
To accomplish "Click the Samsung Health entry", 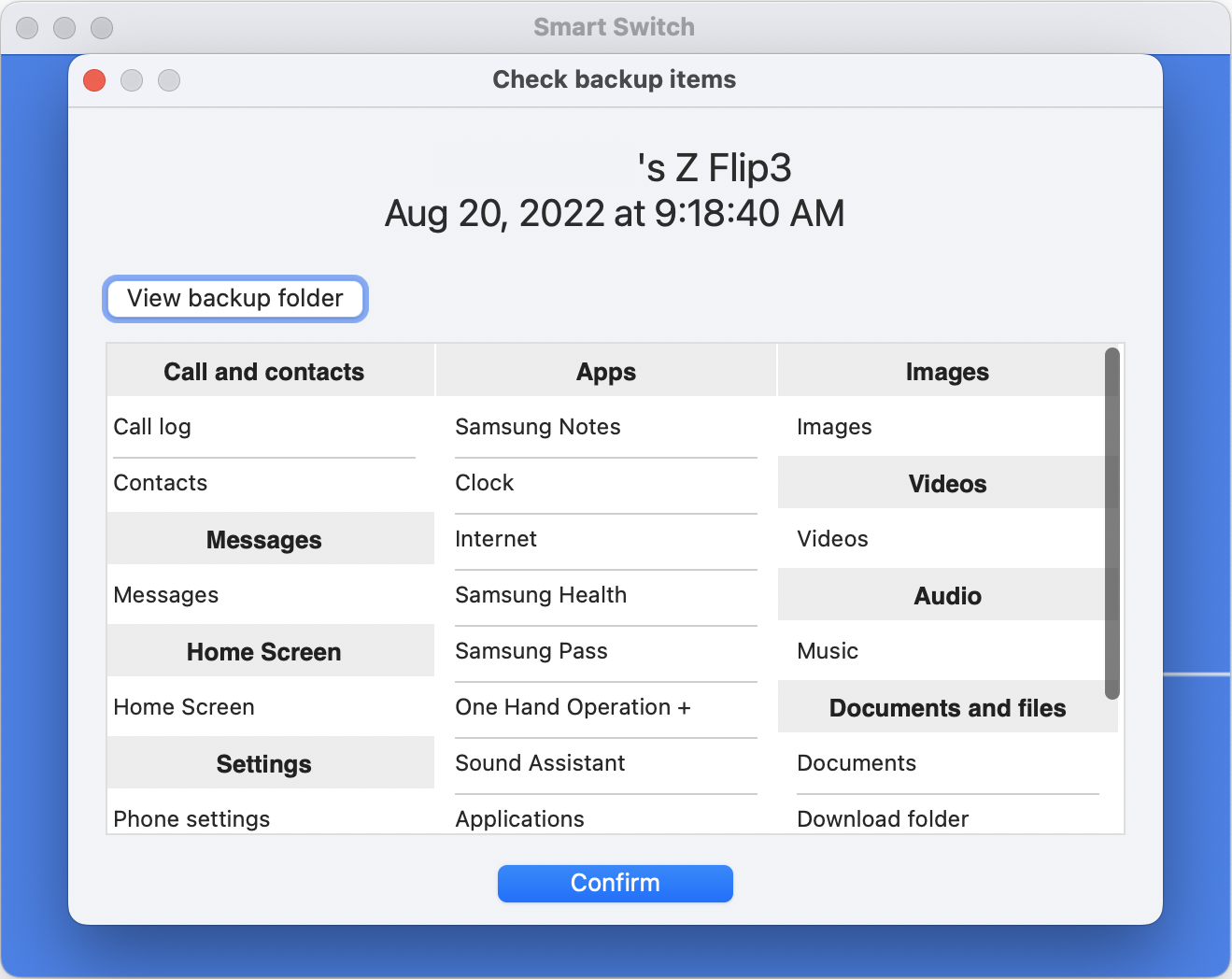I will tap(606, 595).
